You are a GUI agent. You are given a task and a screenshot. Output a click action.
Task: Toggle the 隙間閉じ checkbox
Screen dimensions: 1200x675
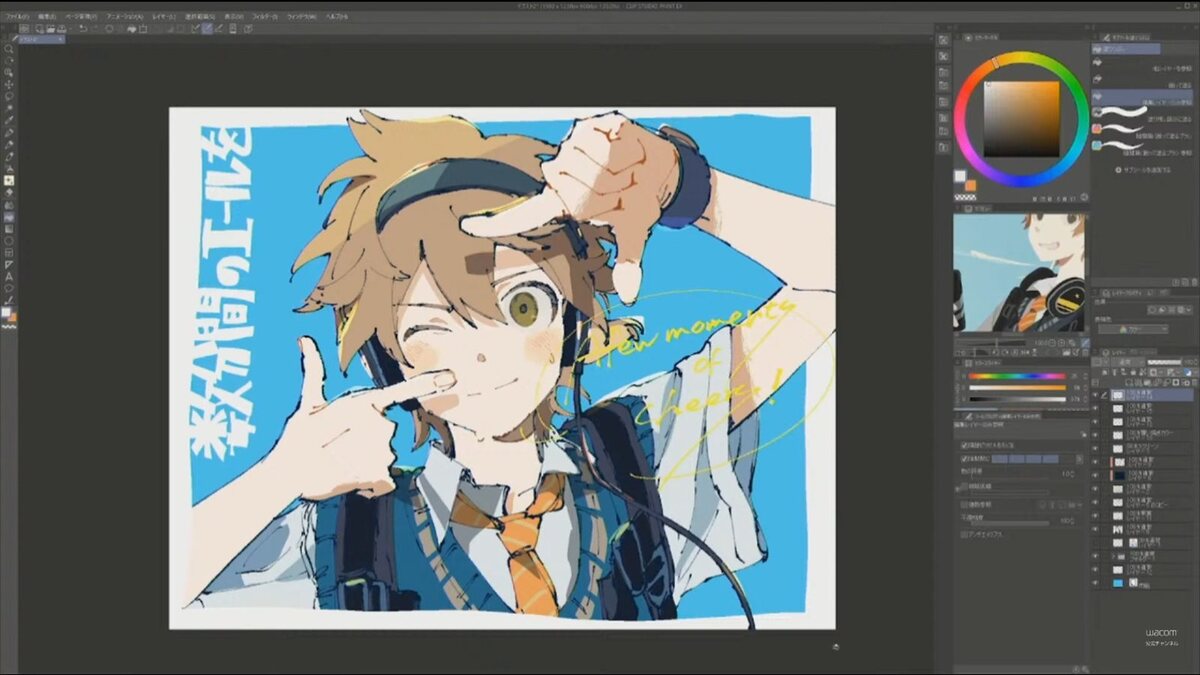coord(964,459)
